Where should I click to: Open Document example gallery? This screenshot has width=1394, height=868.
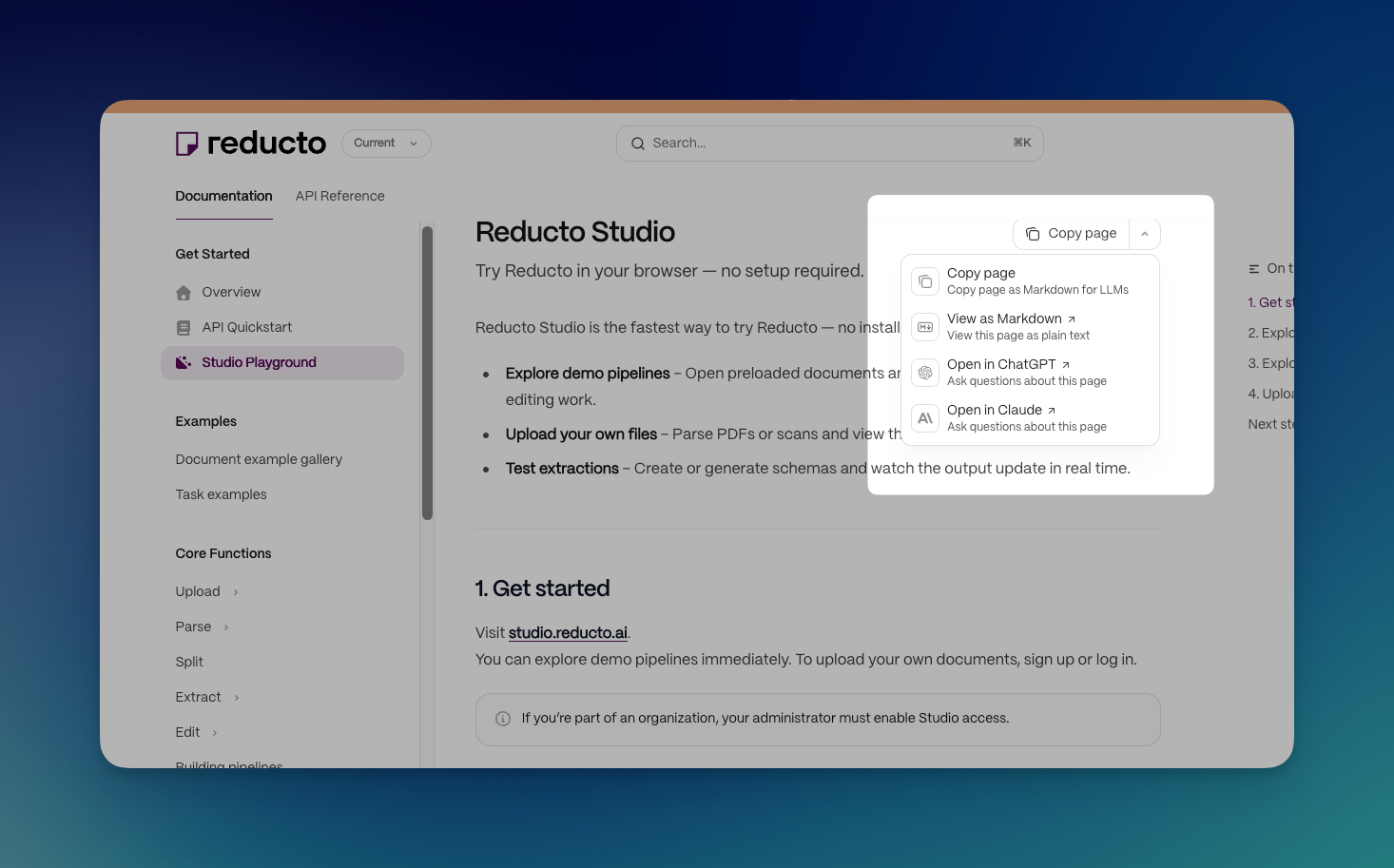click(x=259, y=459)
